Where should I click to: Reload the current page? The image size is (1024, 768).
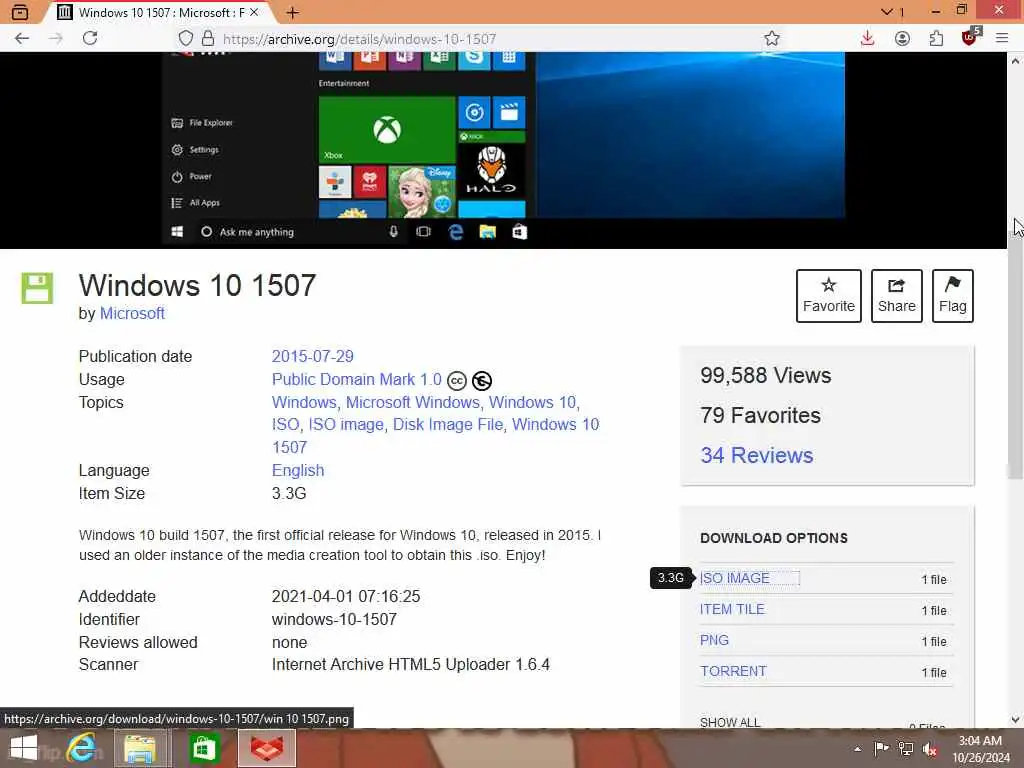(x=90, y=39)
